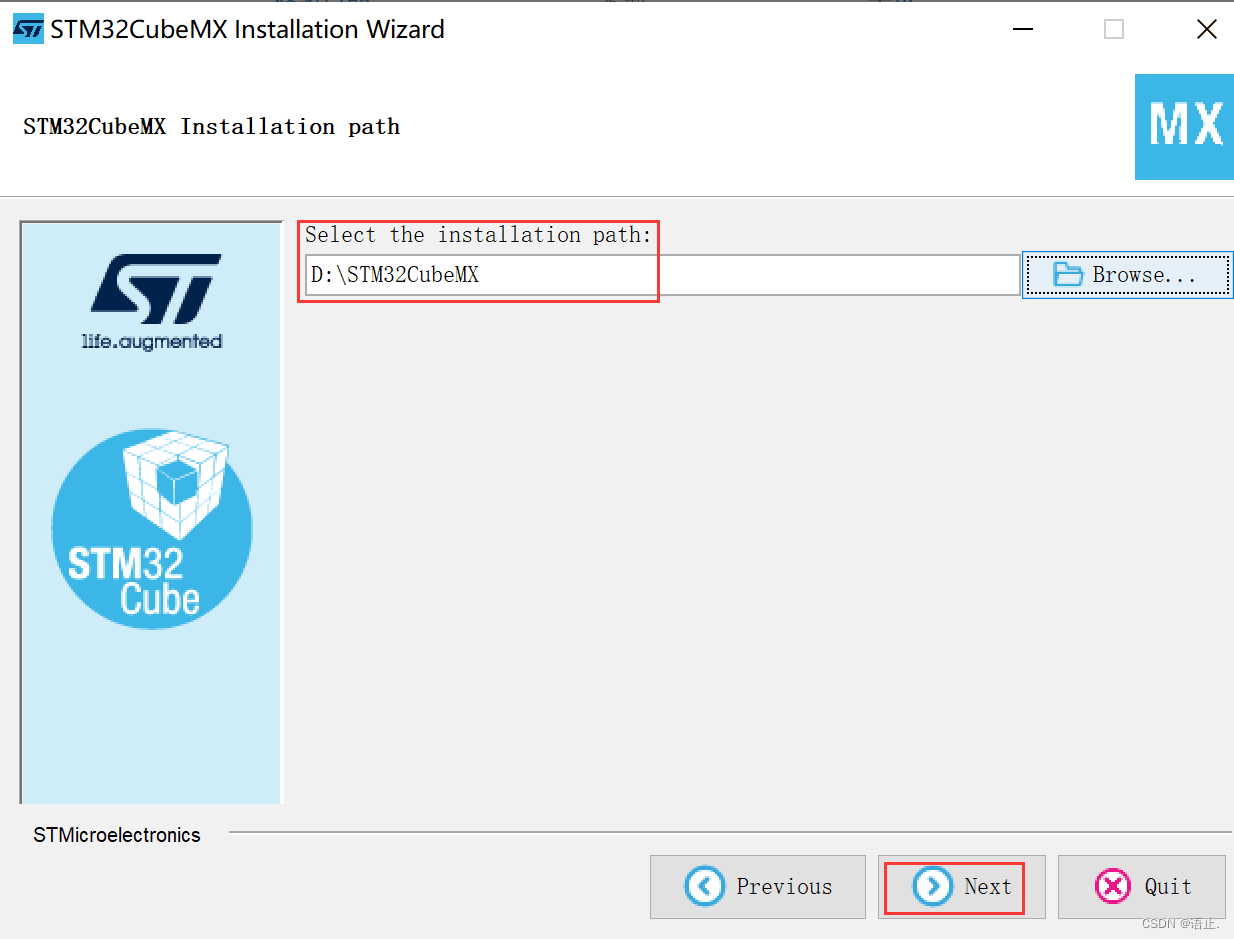Go to the Next installation step
Image resolution: width=1234 pixels, height=939 pixels.
click(962, 886)
